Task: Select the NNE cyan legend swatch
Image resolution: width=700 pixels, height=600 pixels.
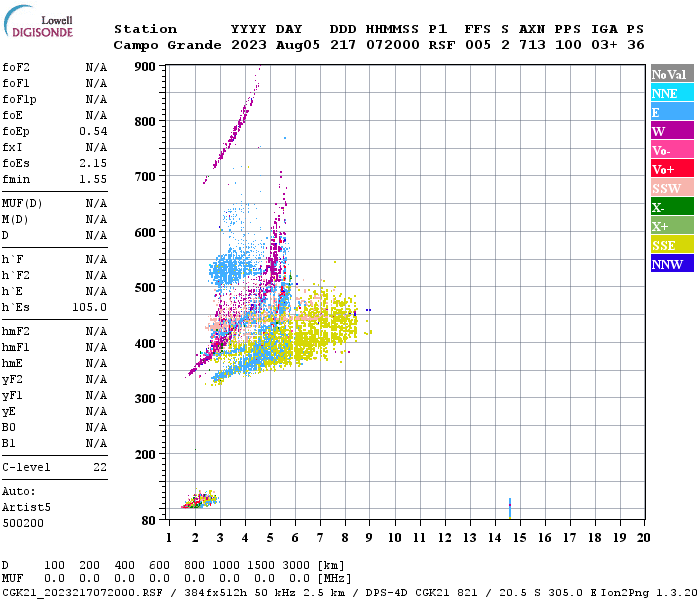Action: (672, 93)
